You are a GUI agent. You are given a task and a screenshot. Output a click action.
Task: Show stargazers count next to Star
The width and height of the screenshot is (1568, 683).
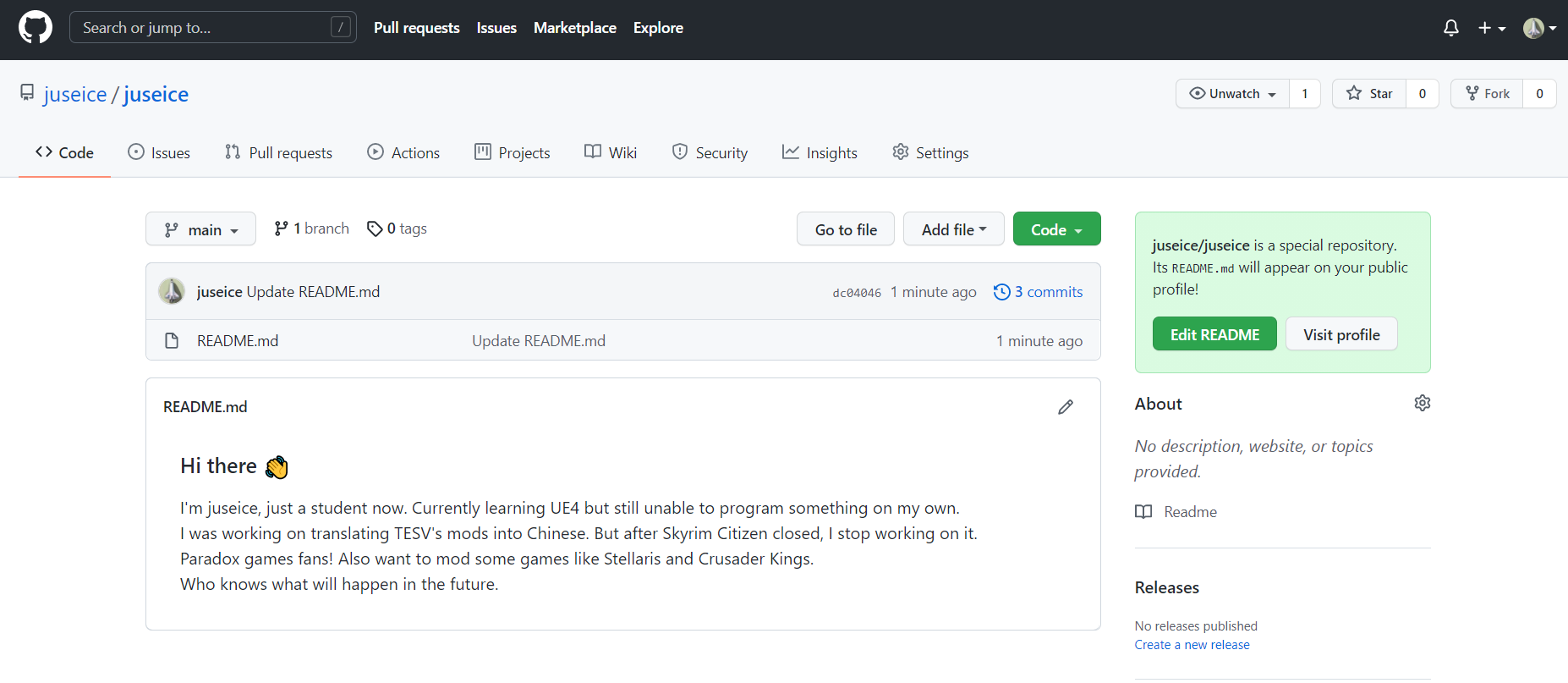(1423, 94)
